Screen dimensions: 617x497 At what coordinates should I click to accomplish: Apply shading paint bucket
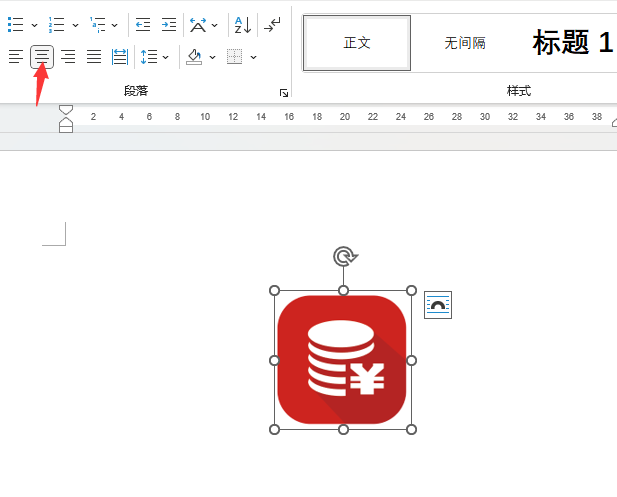click(x=194, y=57)
